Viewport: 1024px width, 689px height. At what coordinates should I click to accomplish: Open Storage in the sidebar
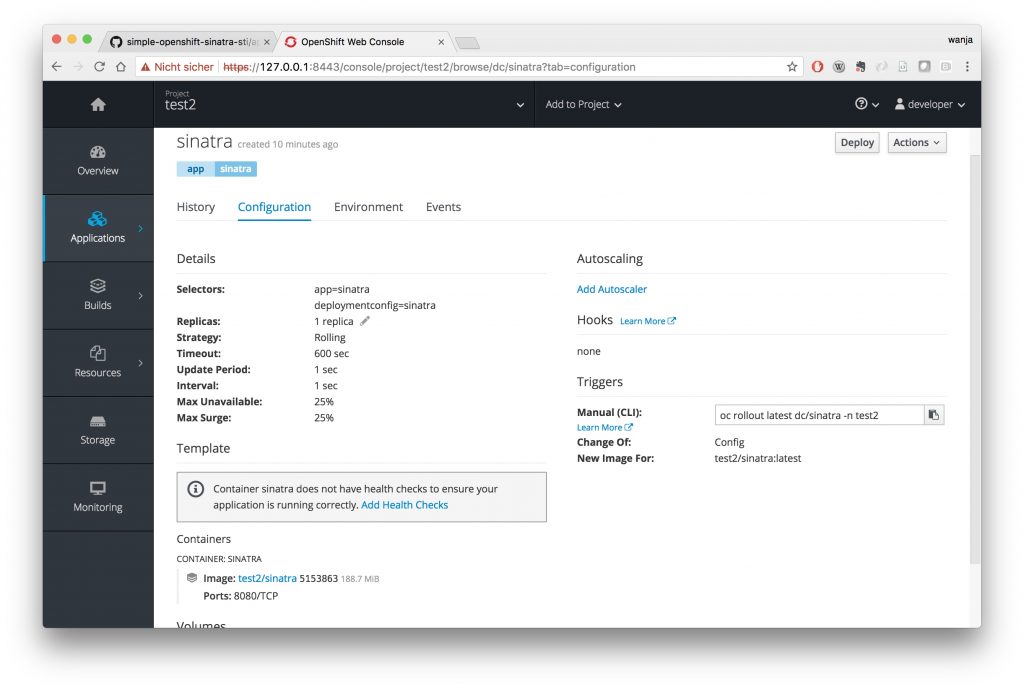(98, 430)
